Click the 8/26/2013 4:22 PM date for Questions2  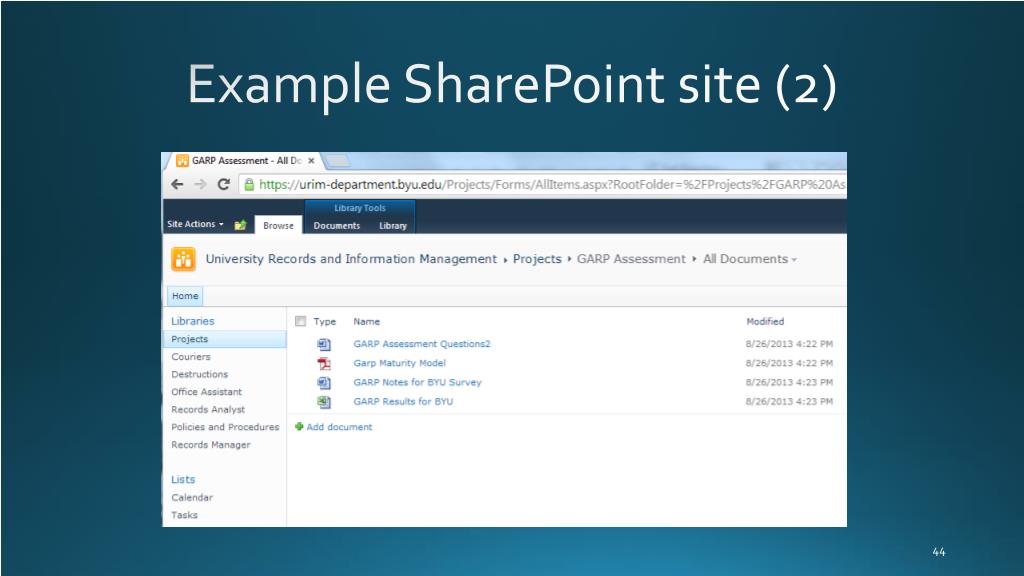pyautogui.click(x=789, y=344)
